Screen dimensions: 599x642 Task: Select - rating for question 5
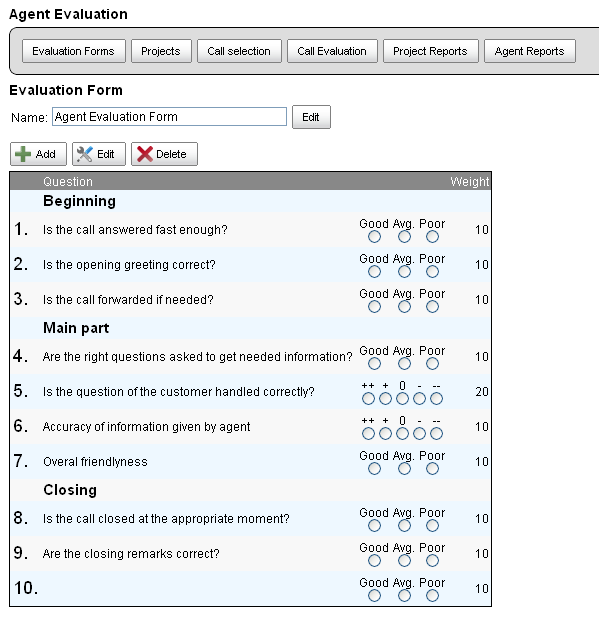(419, 399)
